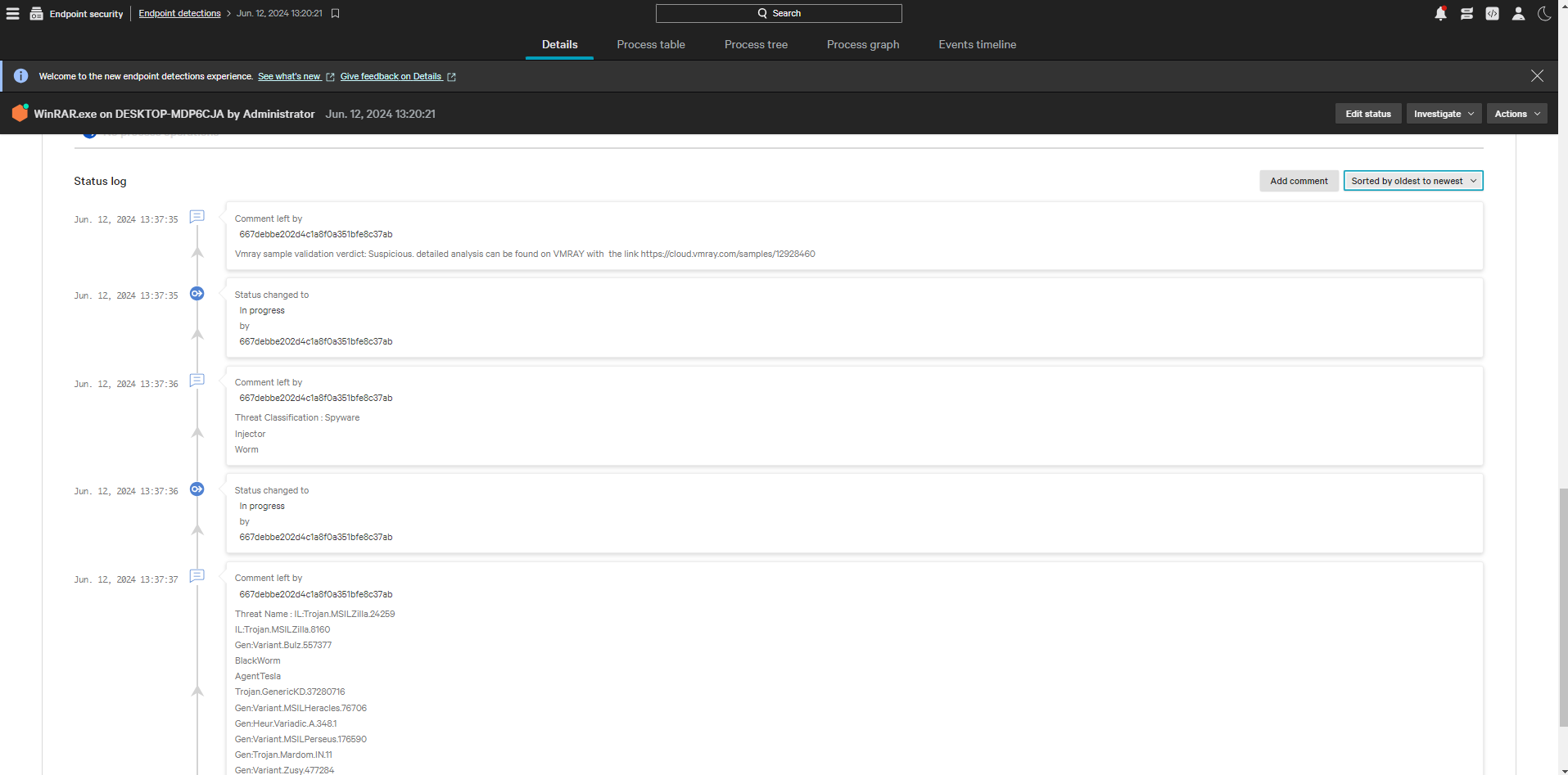
Task: Click the orange hexagon detection icon
Action: [20, 113]
